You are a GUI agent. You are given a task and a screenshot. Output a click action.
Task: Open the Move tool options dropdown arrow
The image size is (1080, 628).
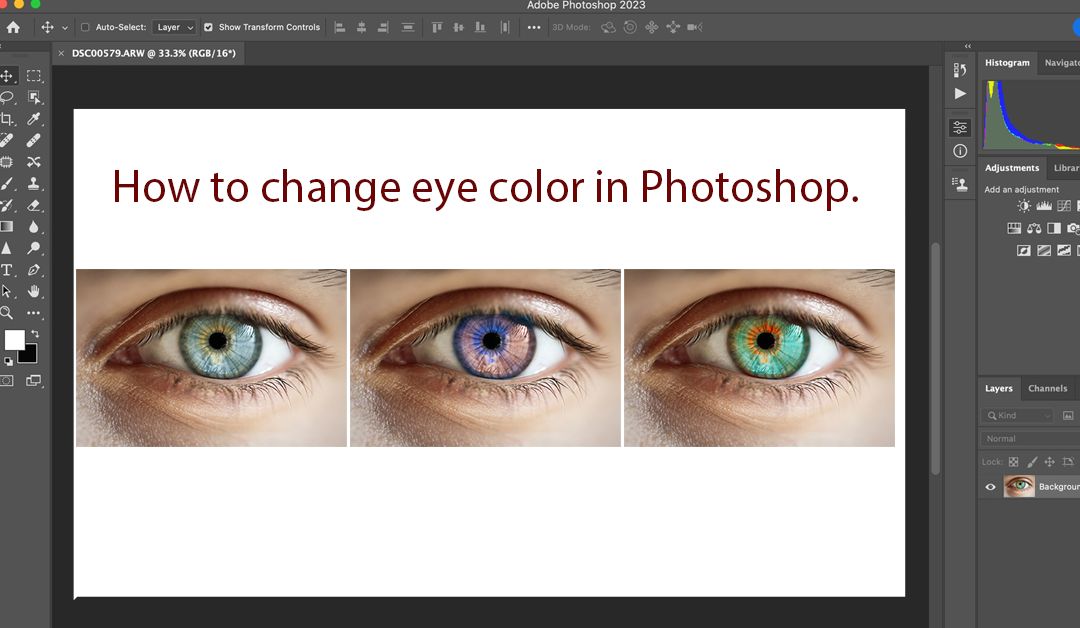point(63,27)
